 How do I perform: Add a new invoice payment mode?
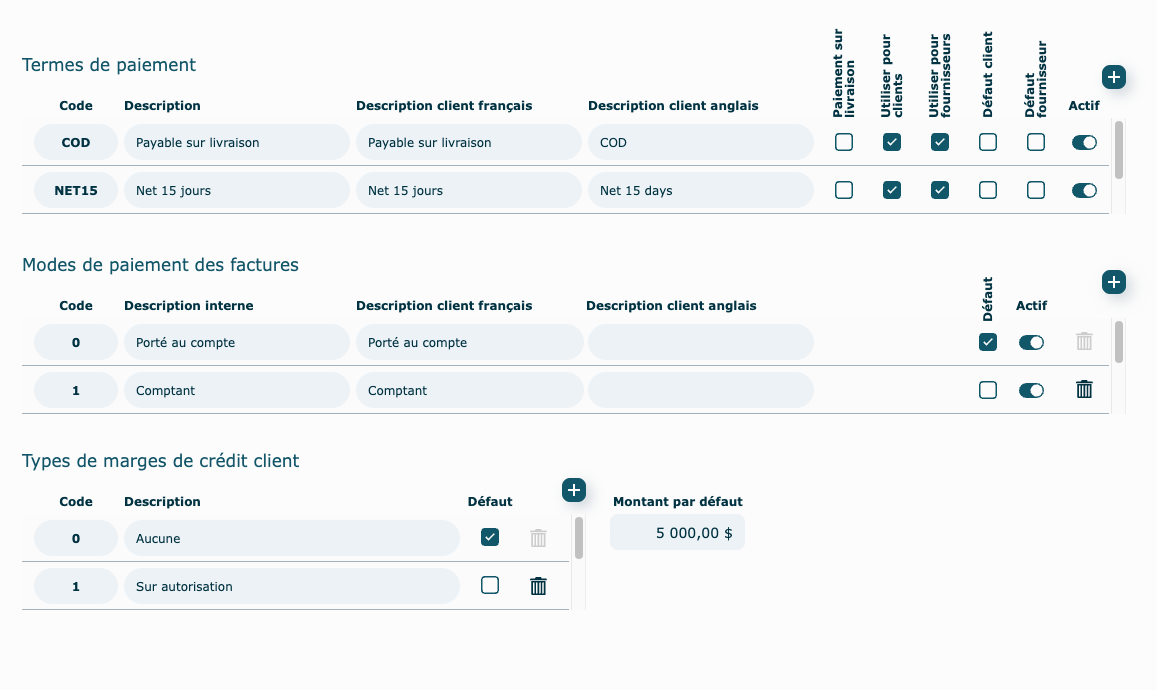coord(1114,282)
